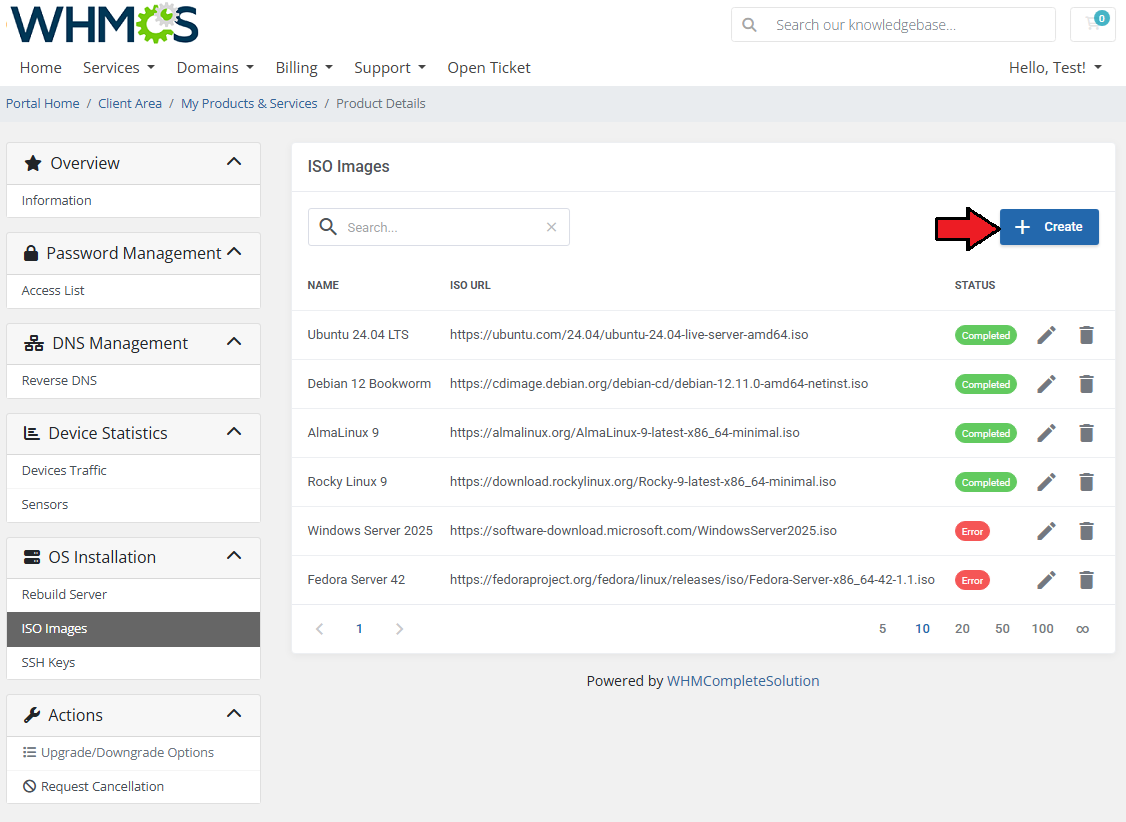Open the Support dropdown menu
Viewport: 1126px width, 822px height.
click(390, 67)
